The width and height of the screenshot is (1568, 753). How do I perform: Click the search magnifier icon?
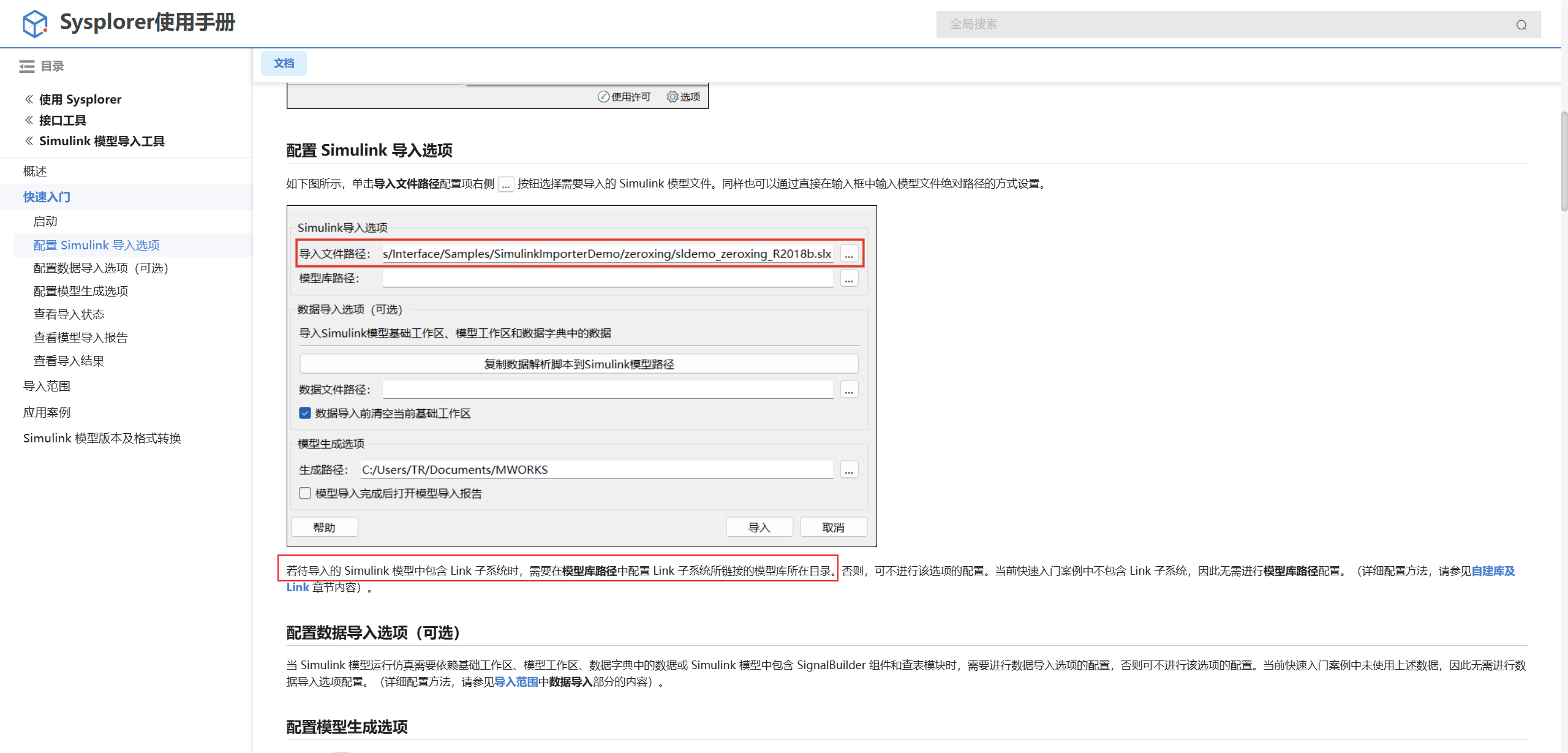(1521, 25)
